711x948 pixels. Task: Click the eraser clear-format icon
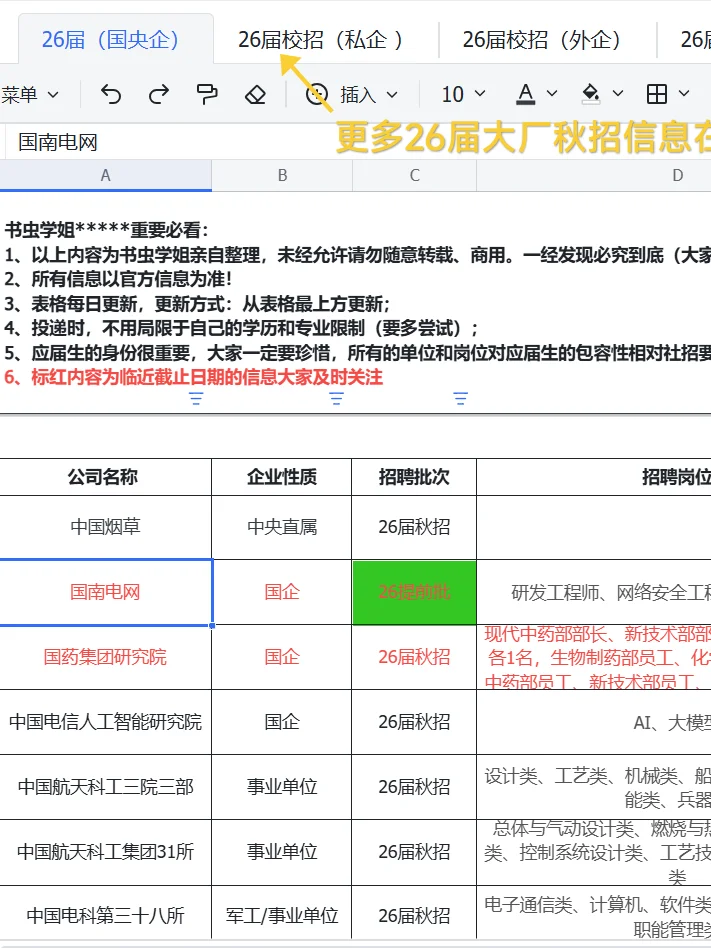pos(255,94)
